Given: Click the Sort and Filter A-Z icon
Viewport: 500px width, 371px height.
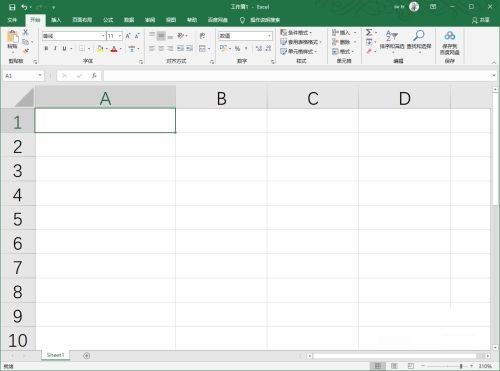Looking at the screenshot, I should [x=392, y=35].
